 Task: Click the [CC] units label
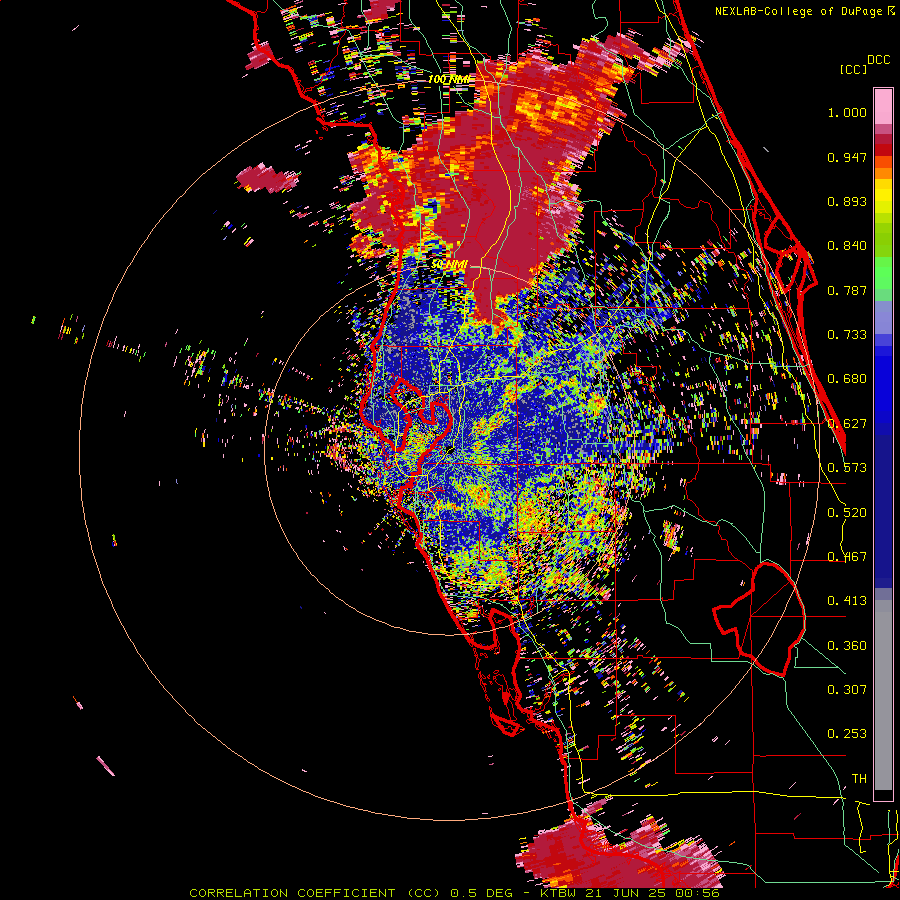pyautogui.click(x=853, y=69)
